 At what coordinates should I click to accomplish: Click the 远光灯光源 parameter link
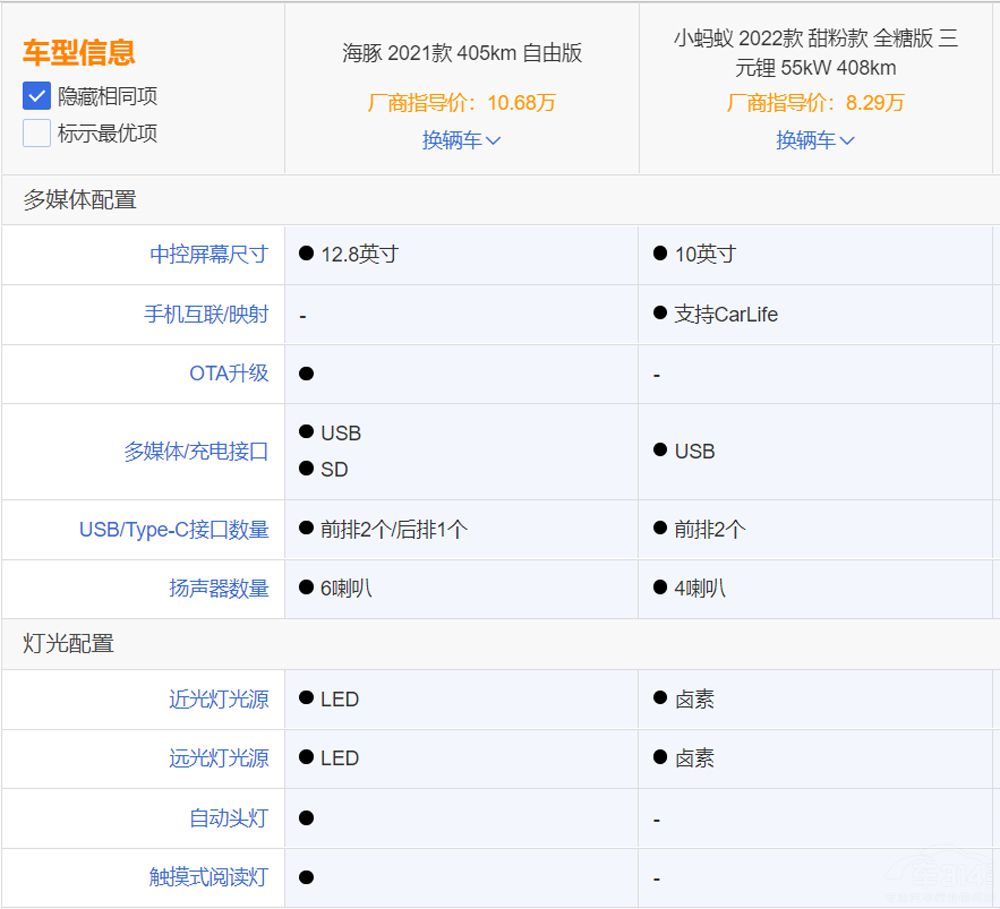(219, 758)
